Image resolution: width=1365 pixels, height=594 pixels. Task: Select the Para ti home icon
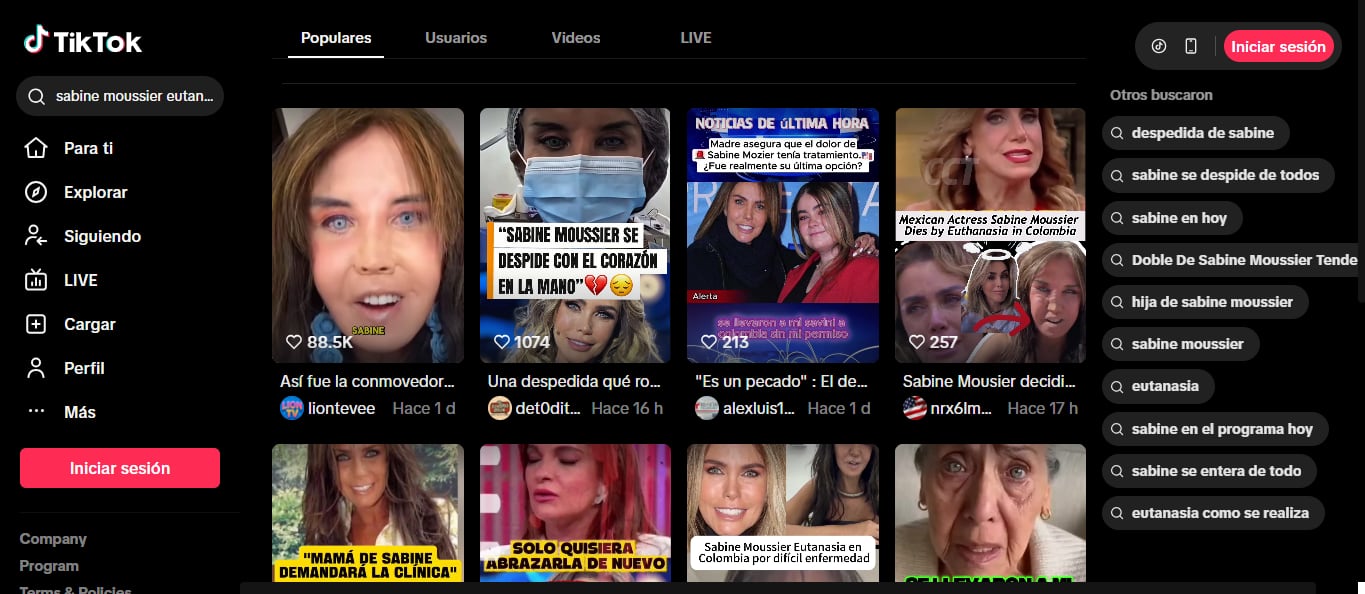pyautogui.click(x=36, y=148)
